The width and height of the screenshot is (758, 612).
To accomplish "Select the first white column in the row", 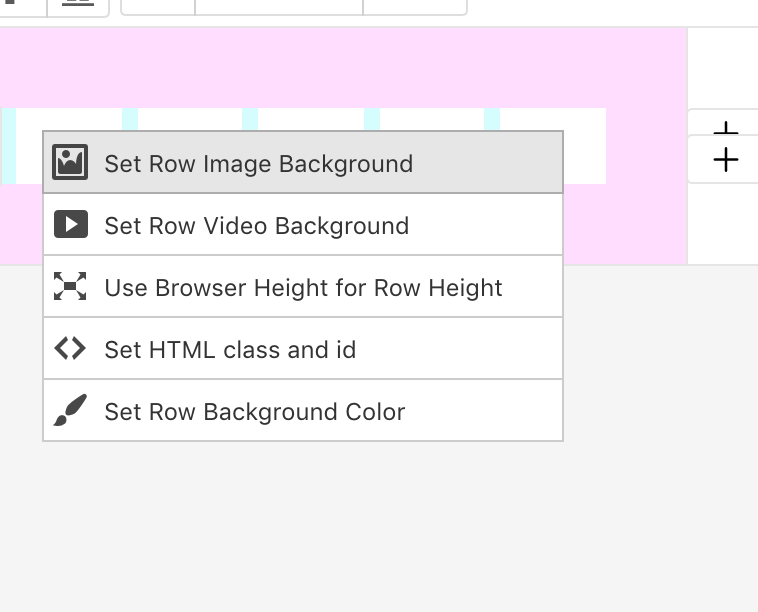I will click(x=68, y=119).
